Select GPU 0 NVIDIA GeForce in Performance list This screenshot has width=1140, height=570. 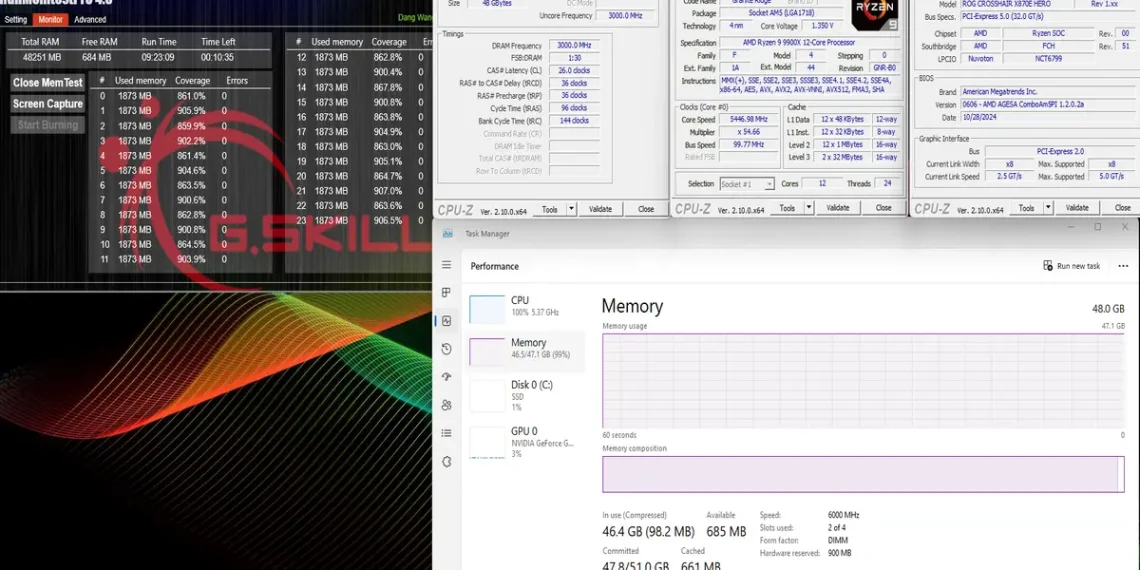pyautogui.click(x=525, y=442)
